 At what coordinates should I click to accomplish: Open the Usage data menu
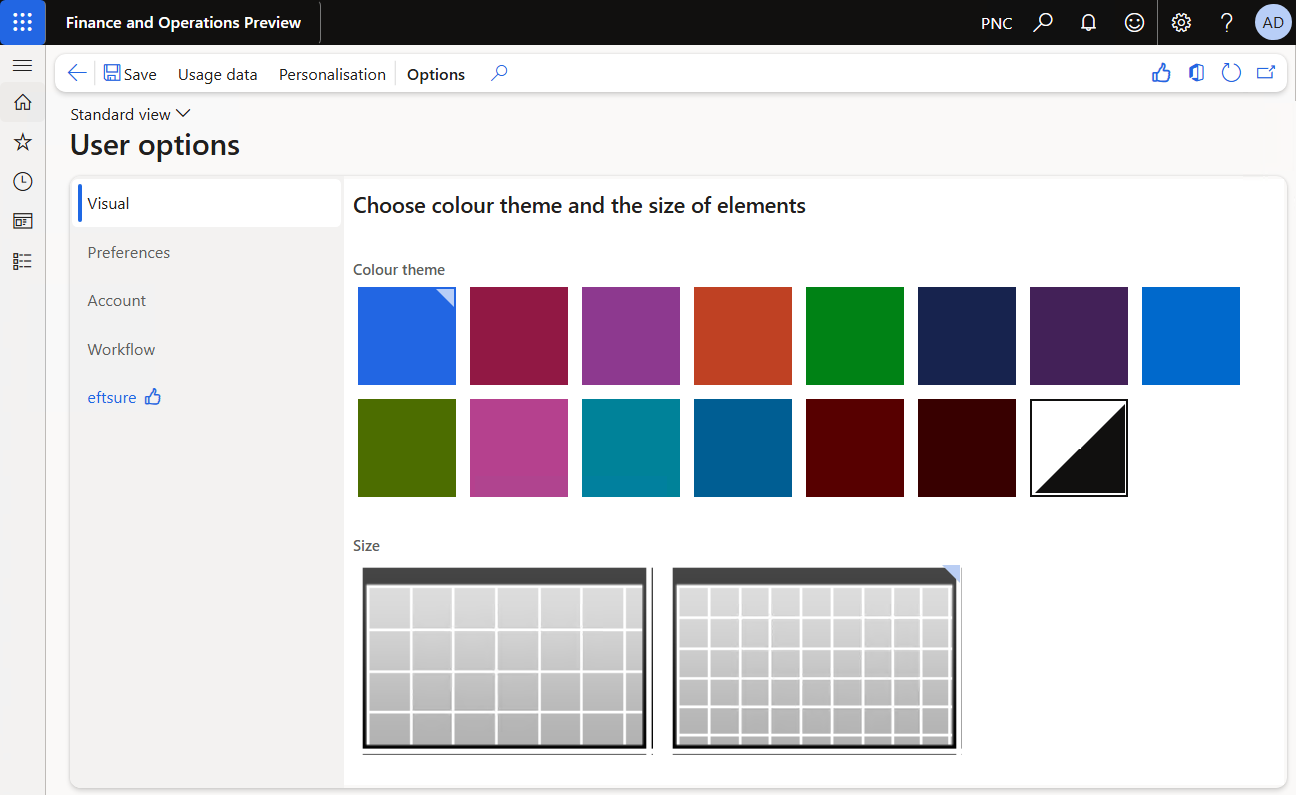(217, 74)
